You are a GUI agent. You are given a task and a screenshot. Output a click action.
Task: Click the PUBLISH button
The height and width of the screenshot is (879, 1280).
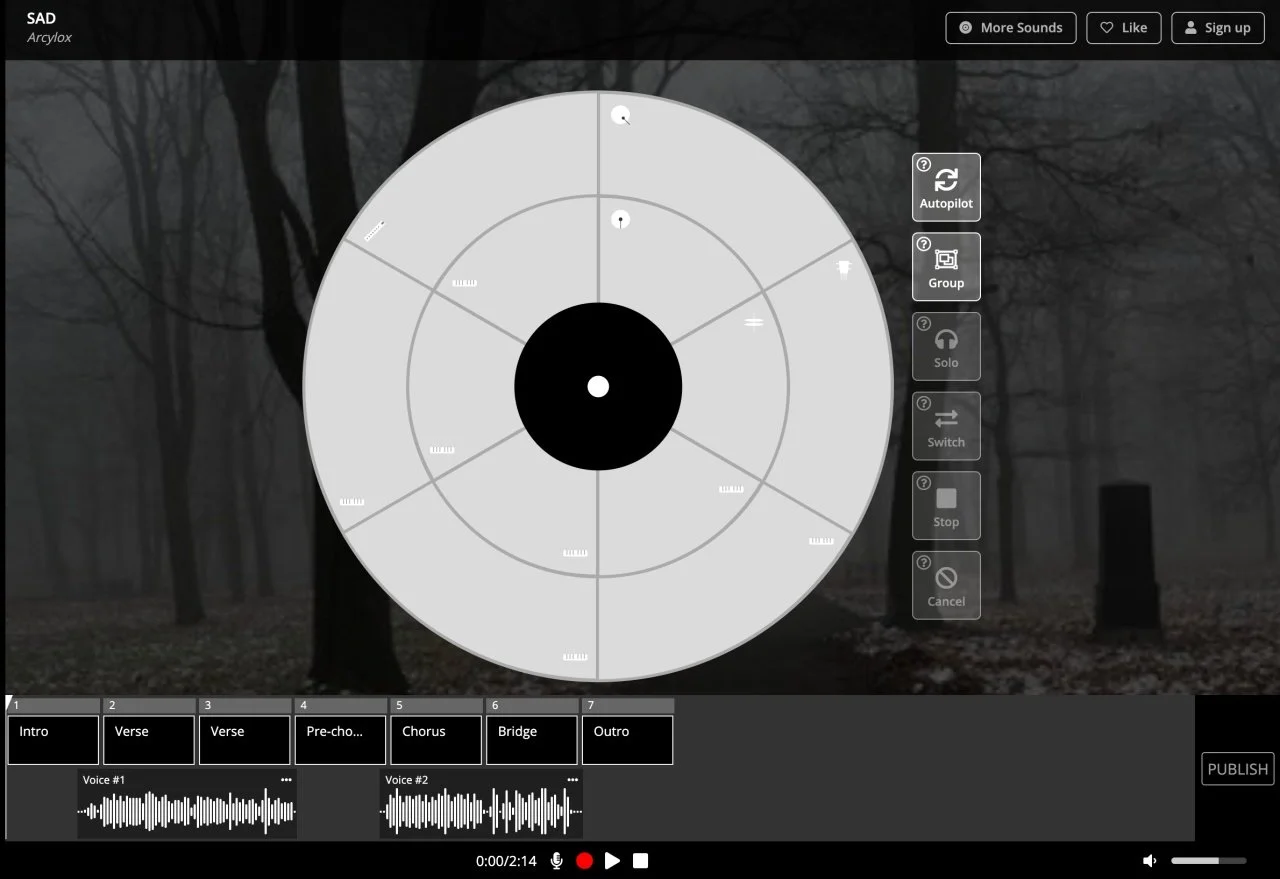tap(1237, 769)
